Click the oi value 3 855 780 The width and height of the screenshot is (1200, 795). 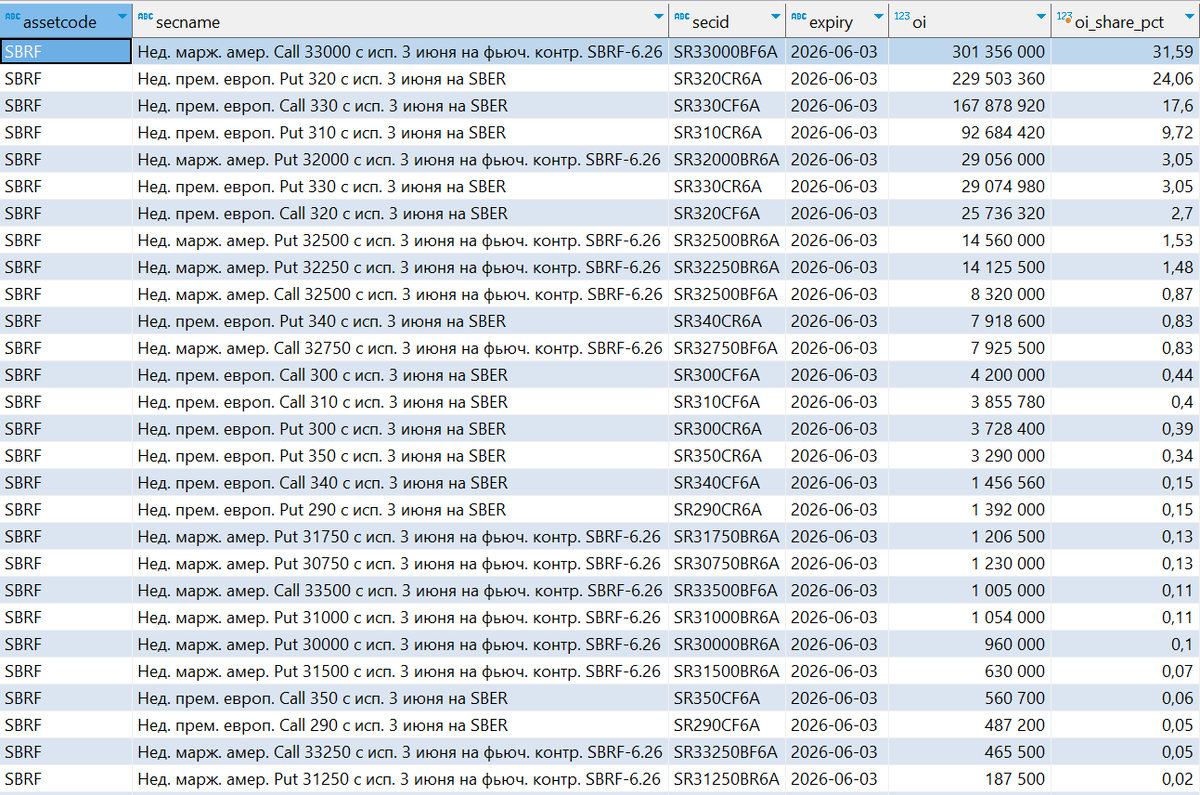1008,402
